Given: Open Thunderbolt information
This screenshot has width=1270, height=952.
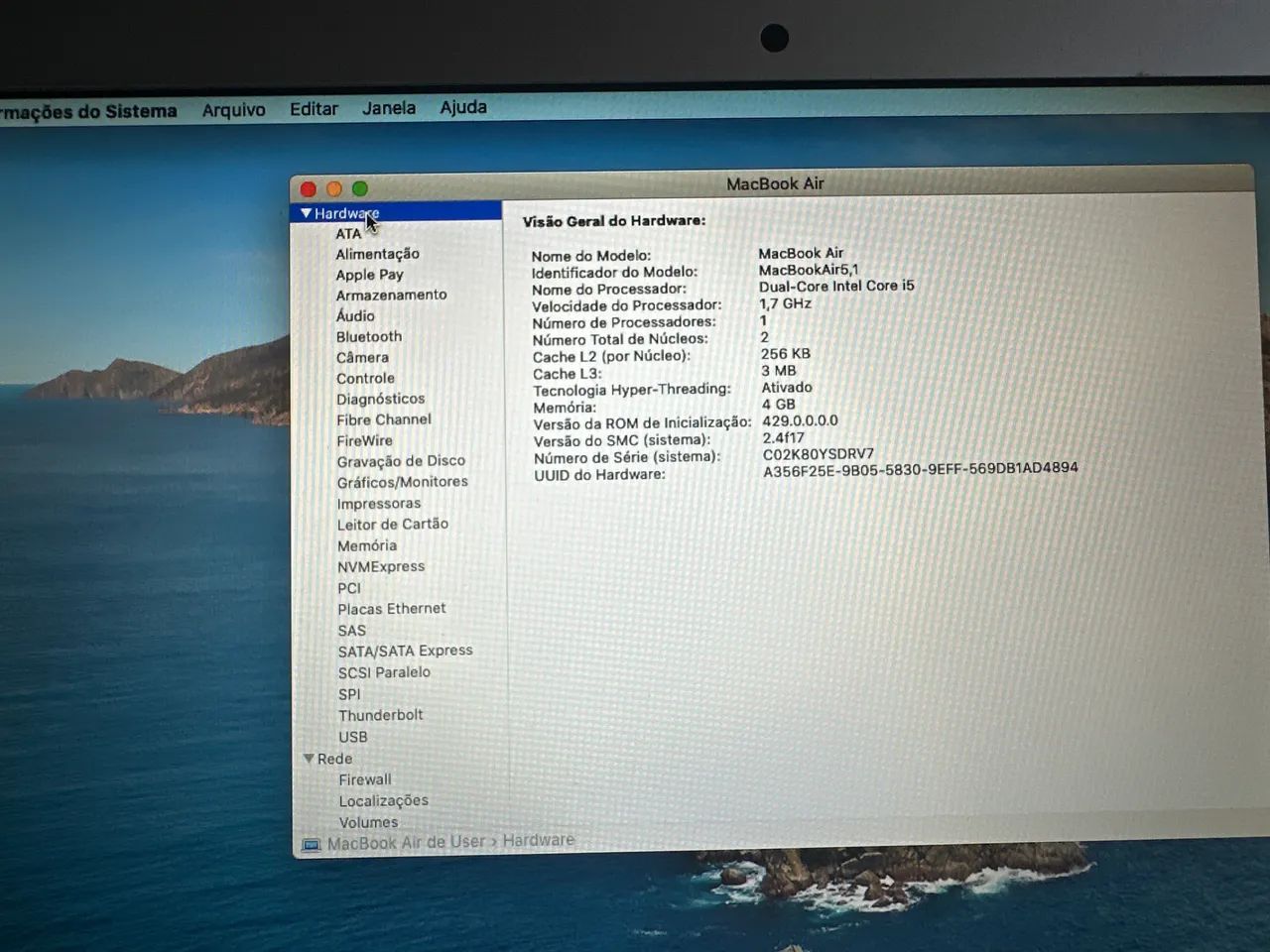Looking at the screenshot, I should pos(381,715).
